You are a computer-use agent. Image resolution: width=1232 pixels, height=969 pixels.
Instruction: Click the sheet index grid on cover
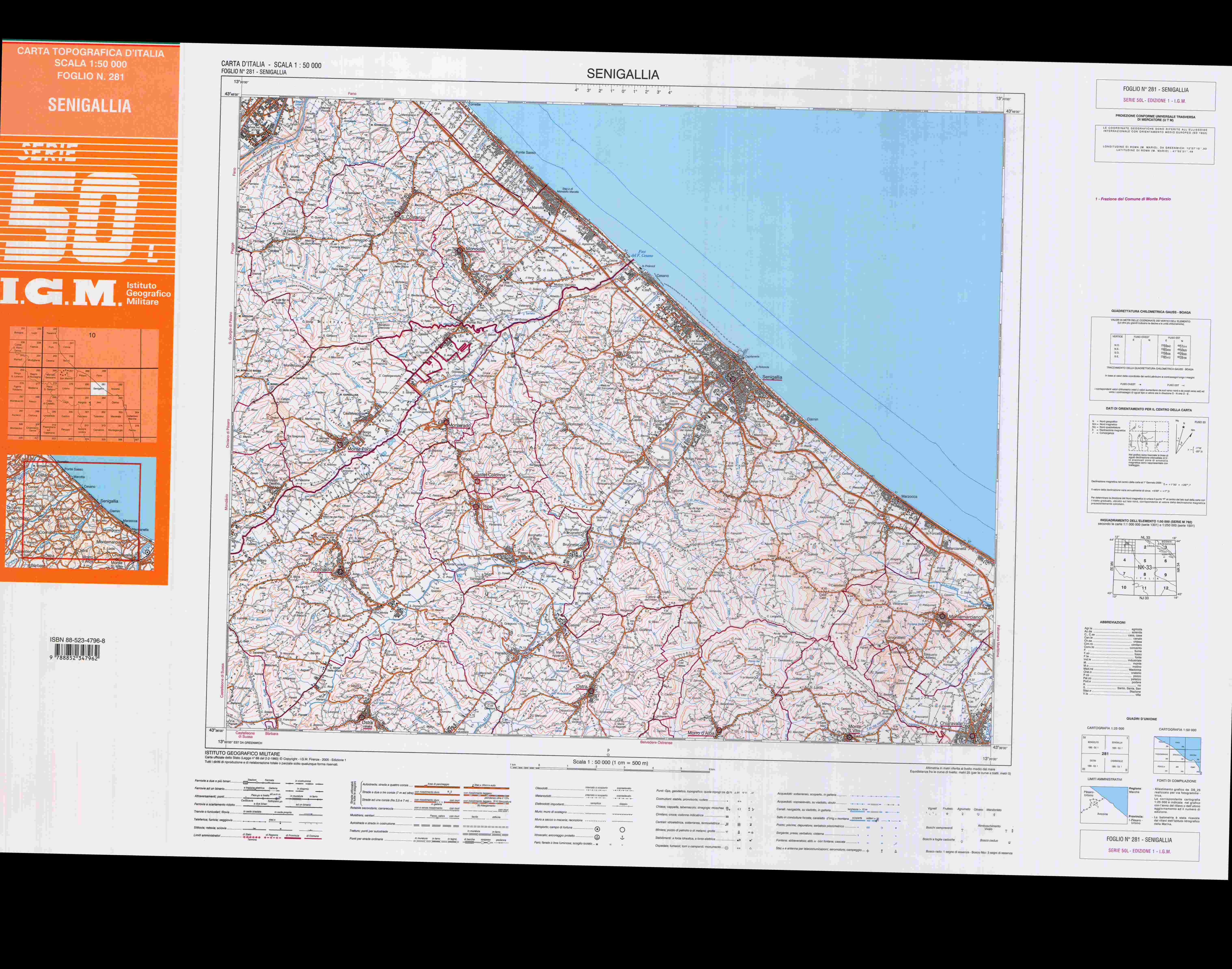pyautogui.click(x=83, y=384)
